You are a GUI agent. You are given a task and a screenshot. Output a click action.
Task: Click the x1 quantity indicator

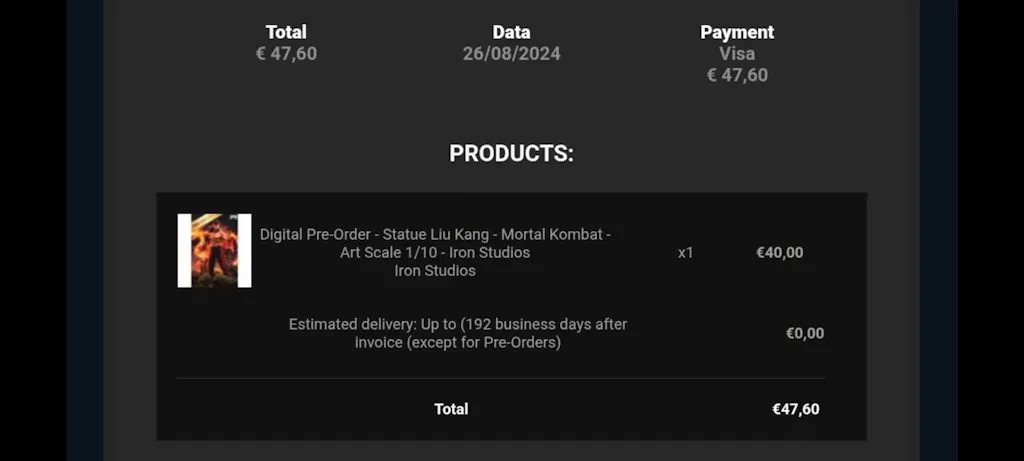pos(685,252)
